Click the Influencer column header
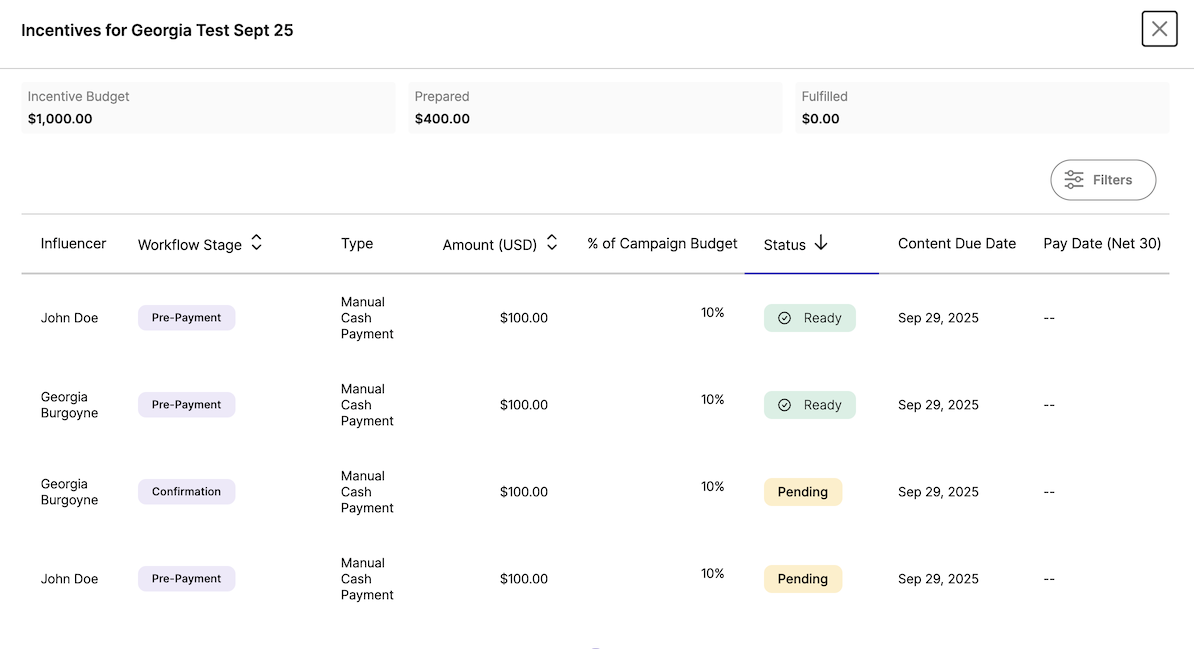The image size is (1194, 649). click(73, 244)
